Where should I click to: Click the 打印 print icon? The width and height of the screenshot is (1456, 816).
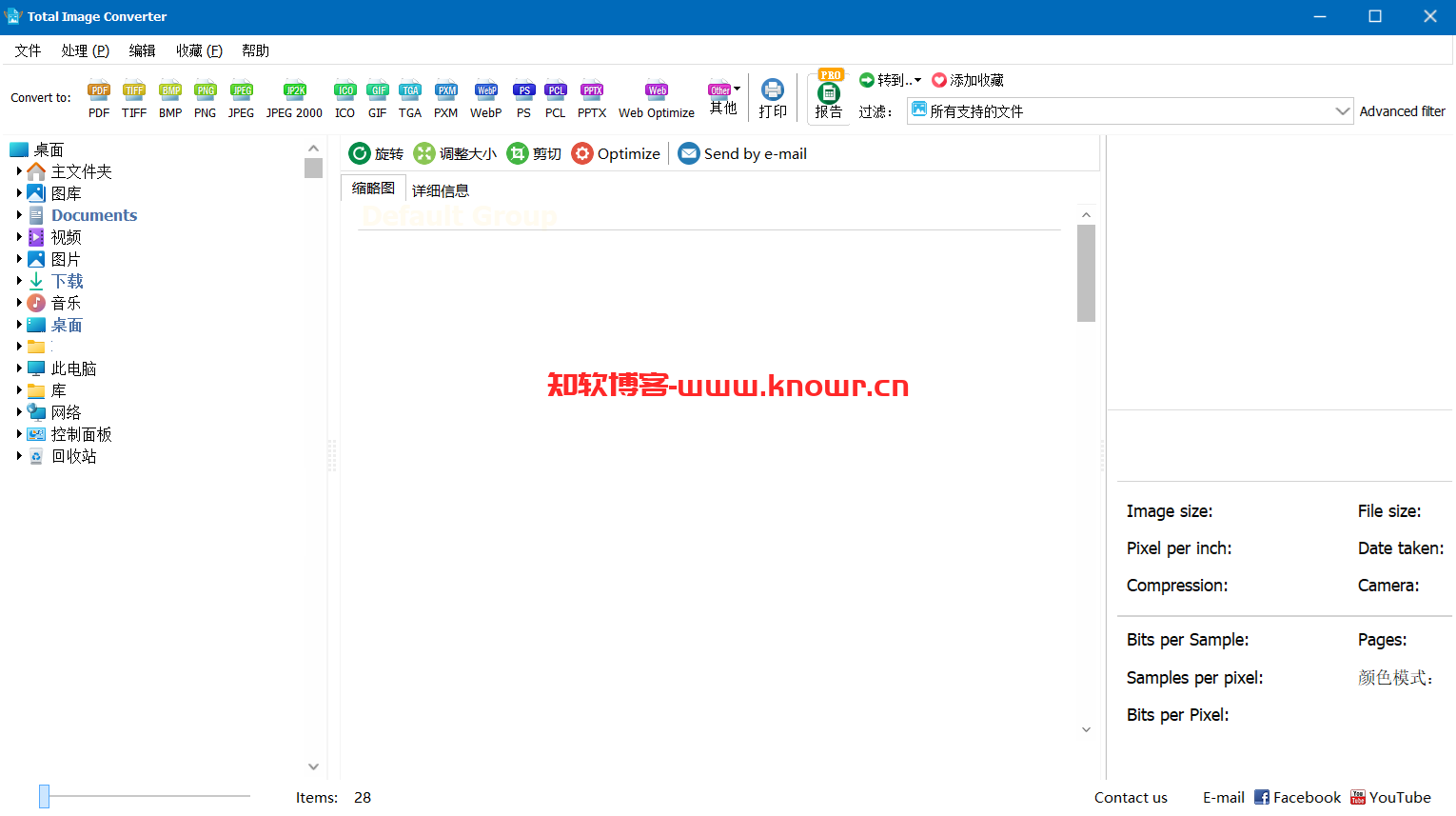[x=773, y=99]
